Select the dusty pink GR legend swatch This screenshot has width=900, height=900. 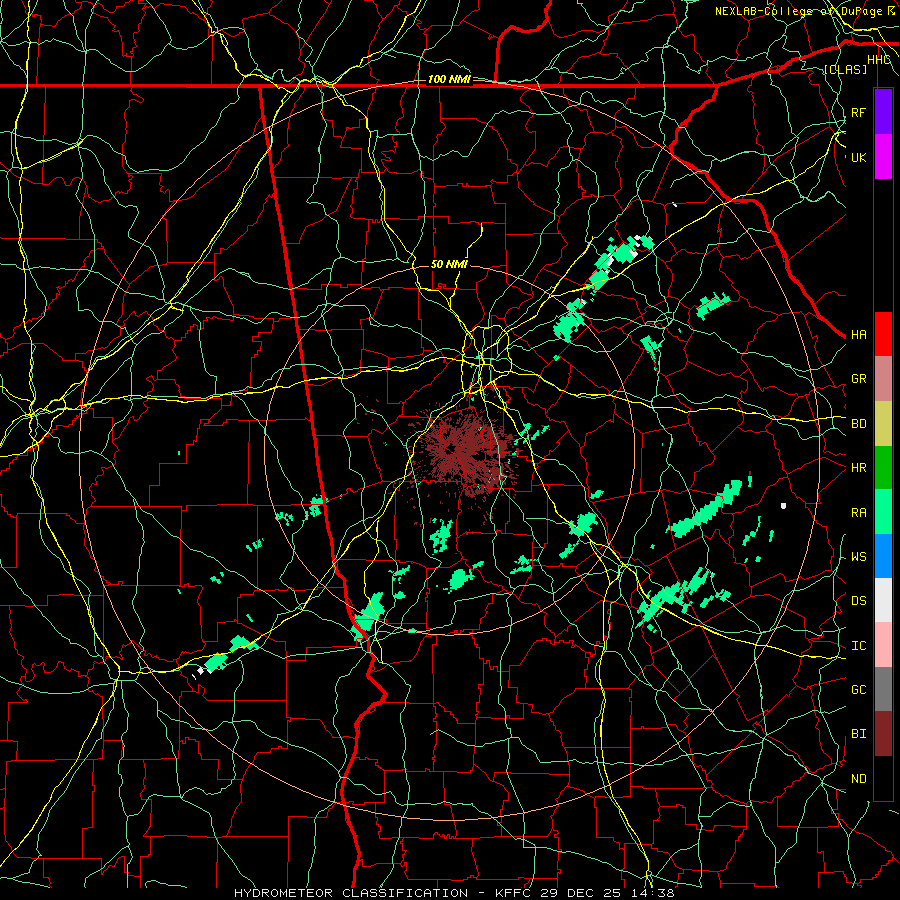[x=883, y=379]
